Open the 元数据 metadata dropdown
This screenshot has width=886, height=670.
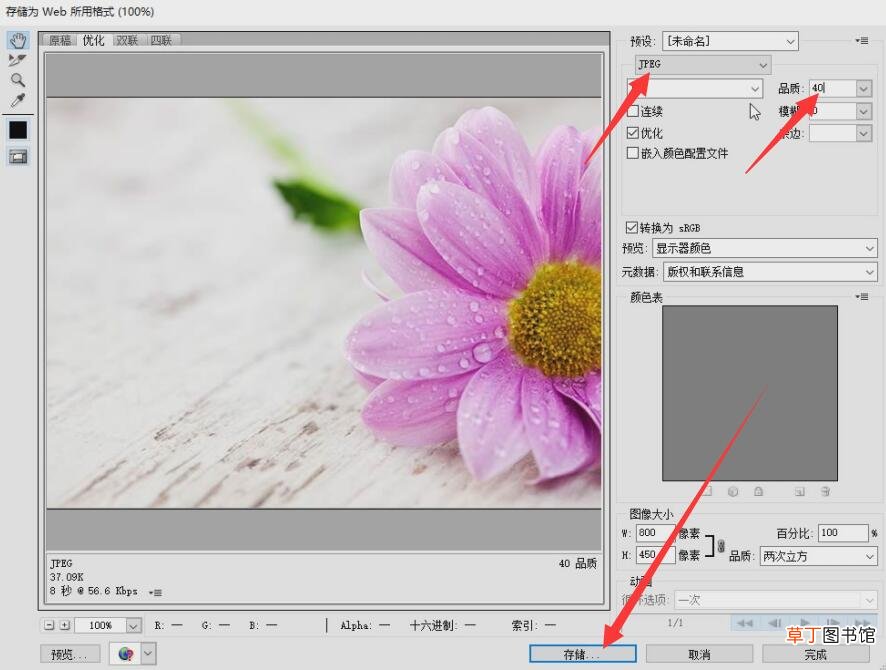click(x=770, y=272)
